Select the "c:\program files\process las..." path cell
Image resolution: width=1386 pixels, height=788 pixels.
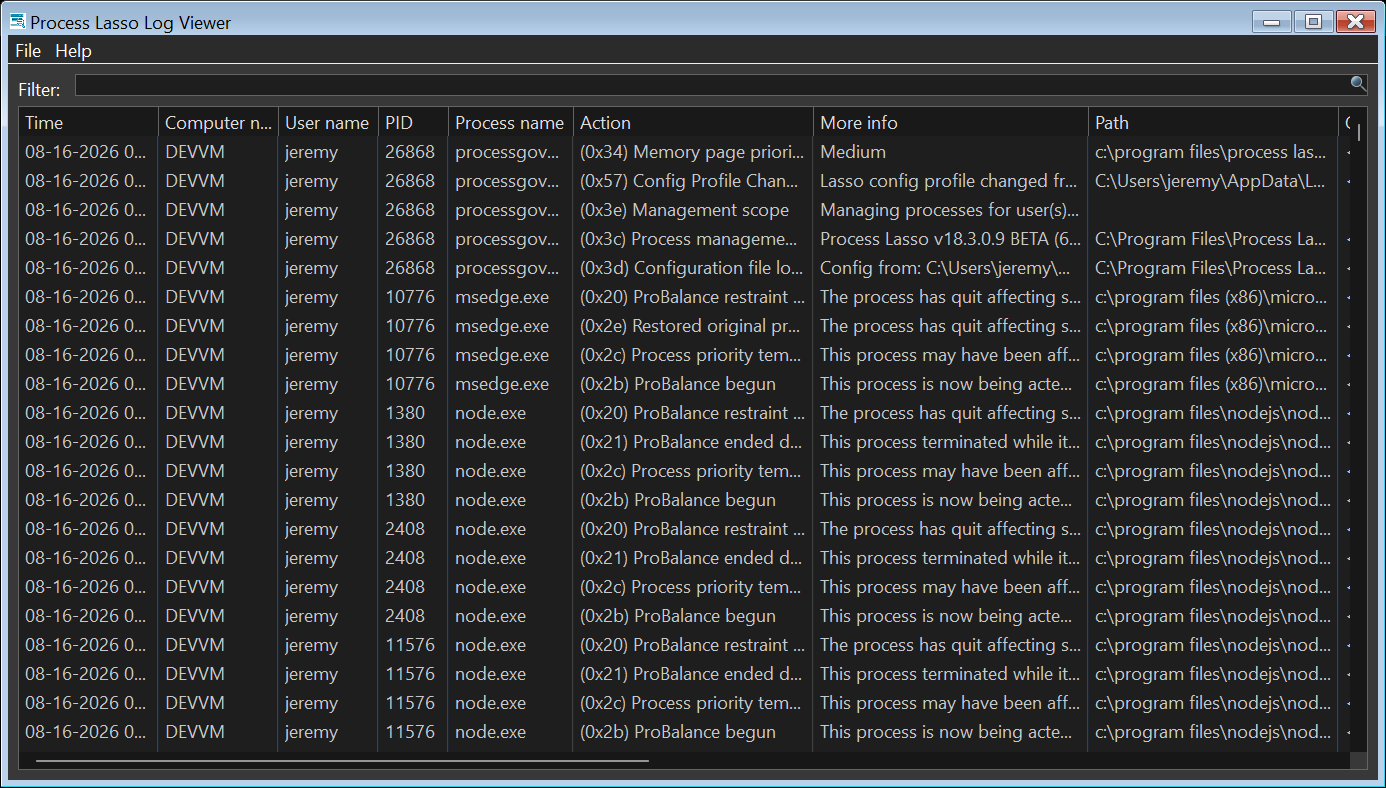click(x=1211, y=152)
